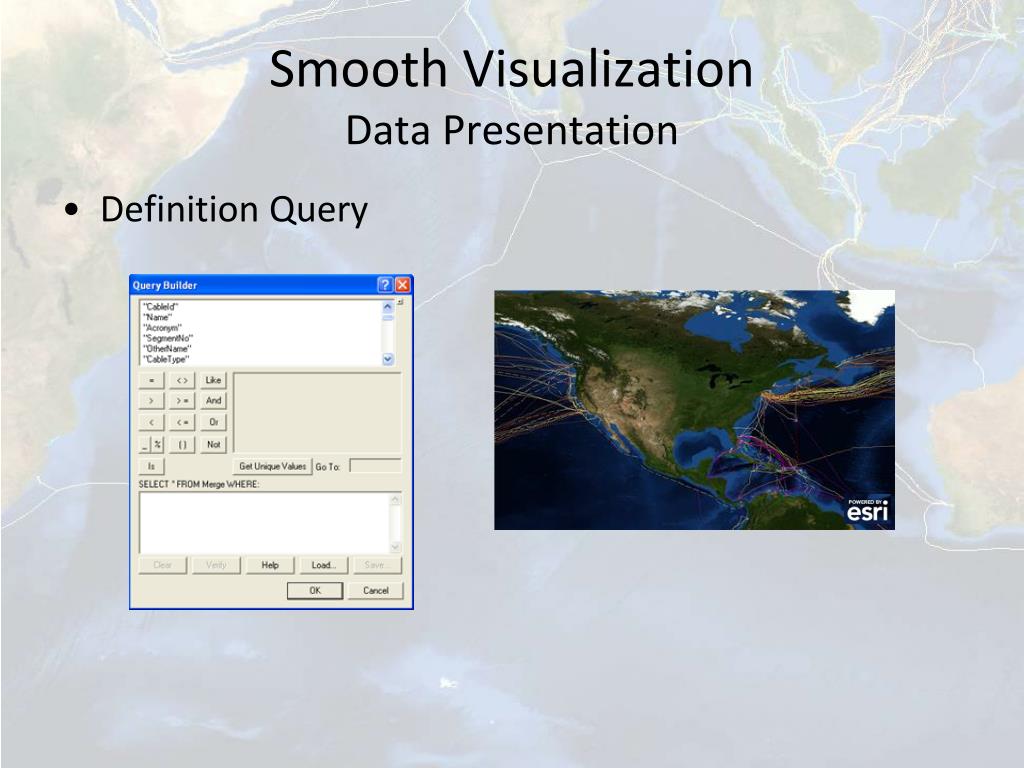Click the underscore wildcard button
The image size is (1024, 768).
pos(145,445)
